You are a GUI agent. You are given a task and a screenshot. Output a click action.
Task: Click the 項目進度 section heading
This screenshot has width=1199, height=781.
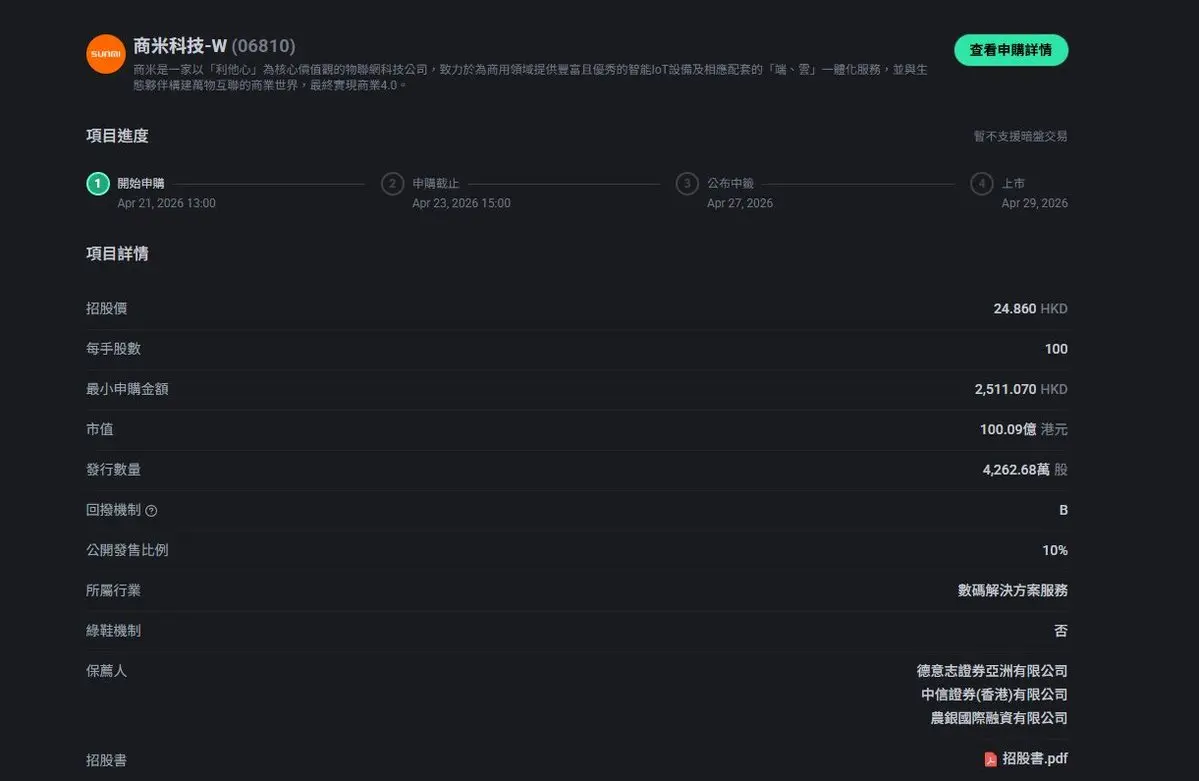(x=117, y=136)
